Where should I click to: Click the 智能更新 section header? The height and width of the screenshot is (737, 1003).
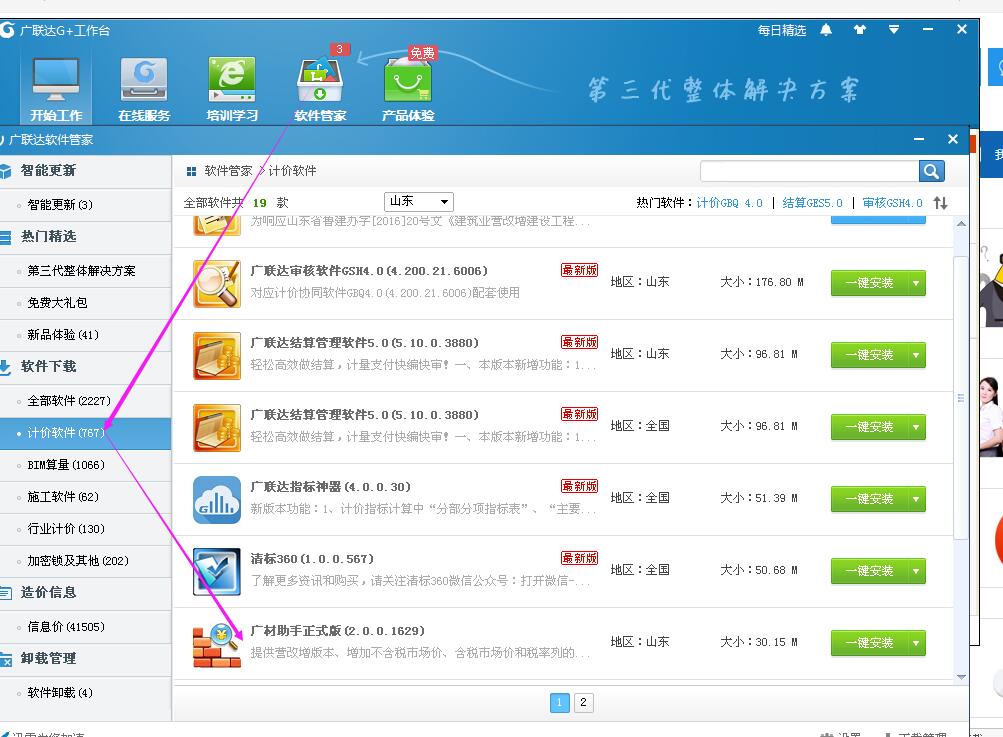tap(85, 171)
